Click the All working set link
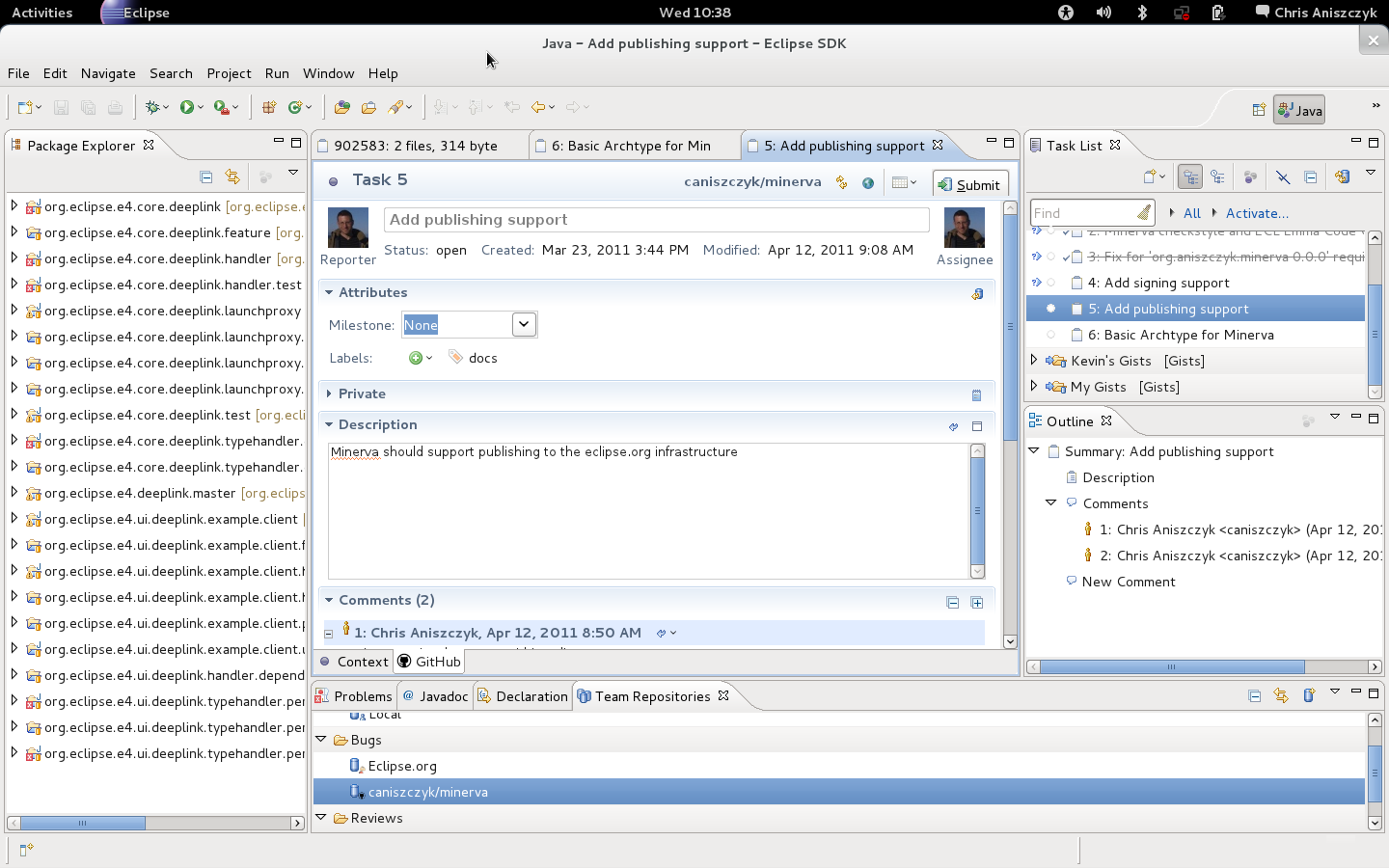1389x868 pixels. click(1192, 213)
